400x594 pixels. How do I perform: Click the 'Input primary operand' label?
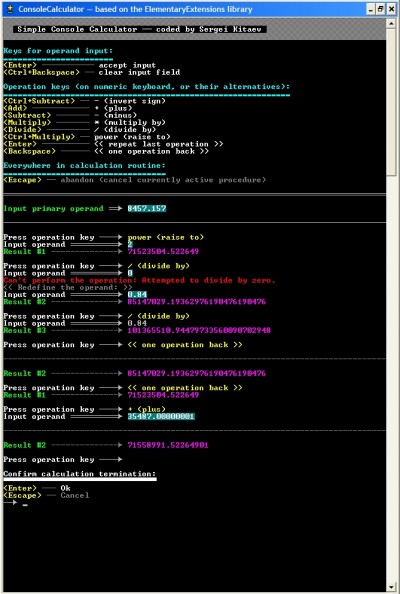[x=53, y=208]
